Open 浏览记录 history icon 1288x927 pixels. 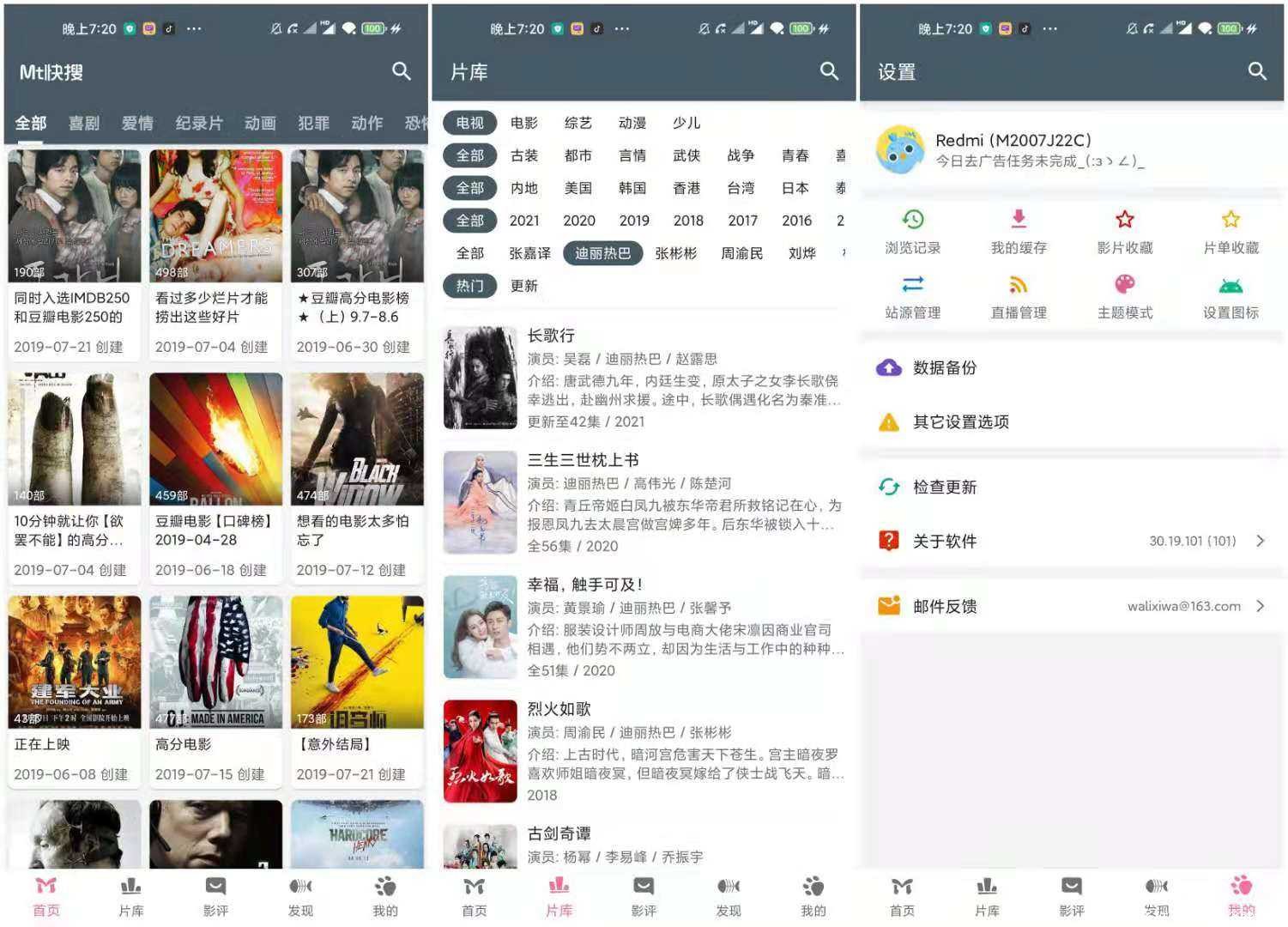click(913, 220)
